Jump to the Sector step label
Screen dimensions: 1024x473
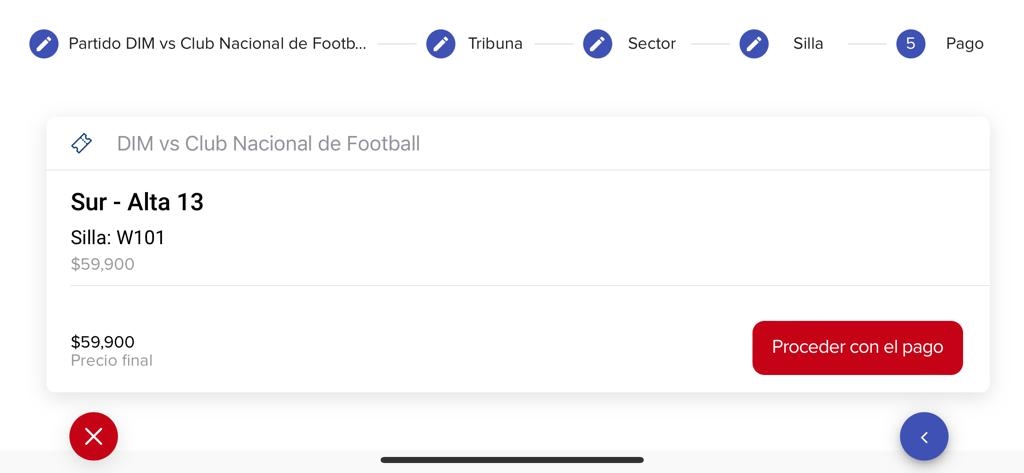click(651, 44)
